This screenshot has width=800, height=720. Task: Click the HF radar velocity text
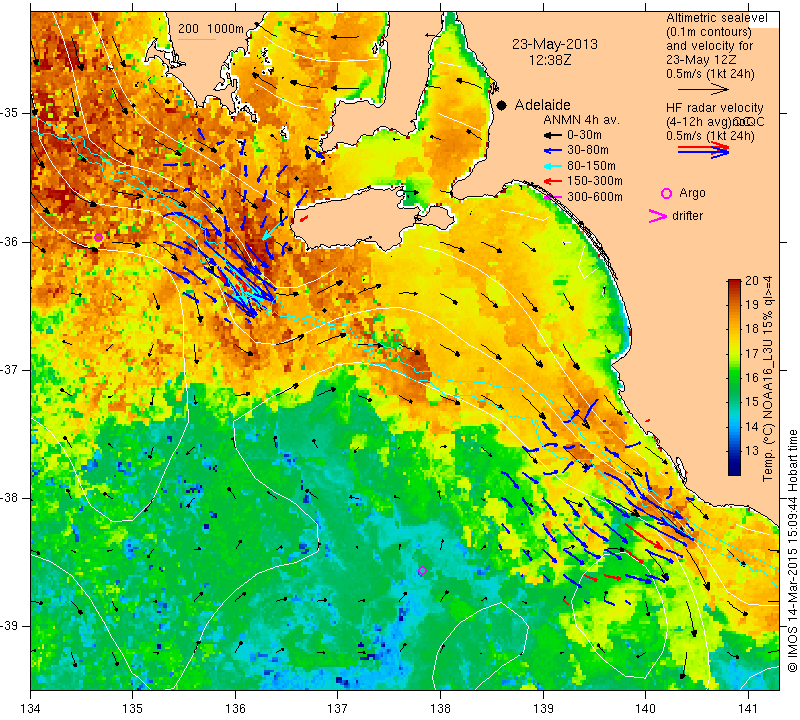(714, 108)
